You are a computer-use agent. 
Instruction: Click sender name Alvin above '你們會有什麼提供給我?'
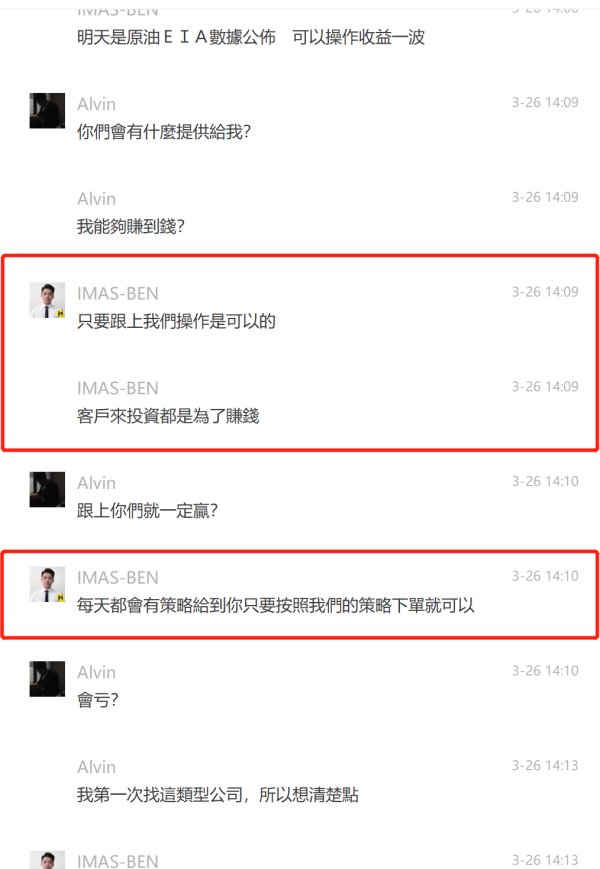96,104
